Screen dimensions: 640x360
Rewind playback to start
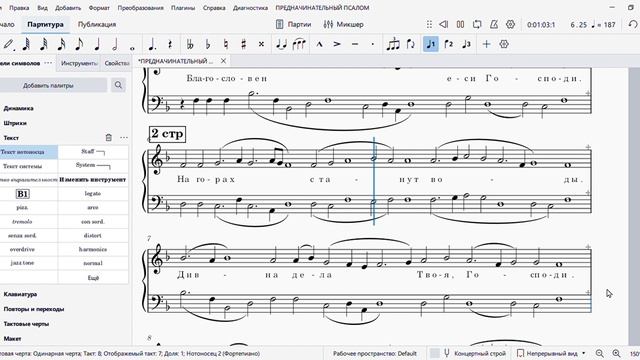tap(444, 24)
